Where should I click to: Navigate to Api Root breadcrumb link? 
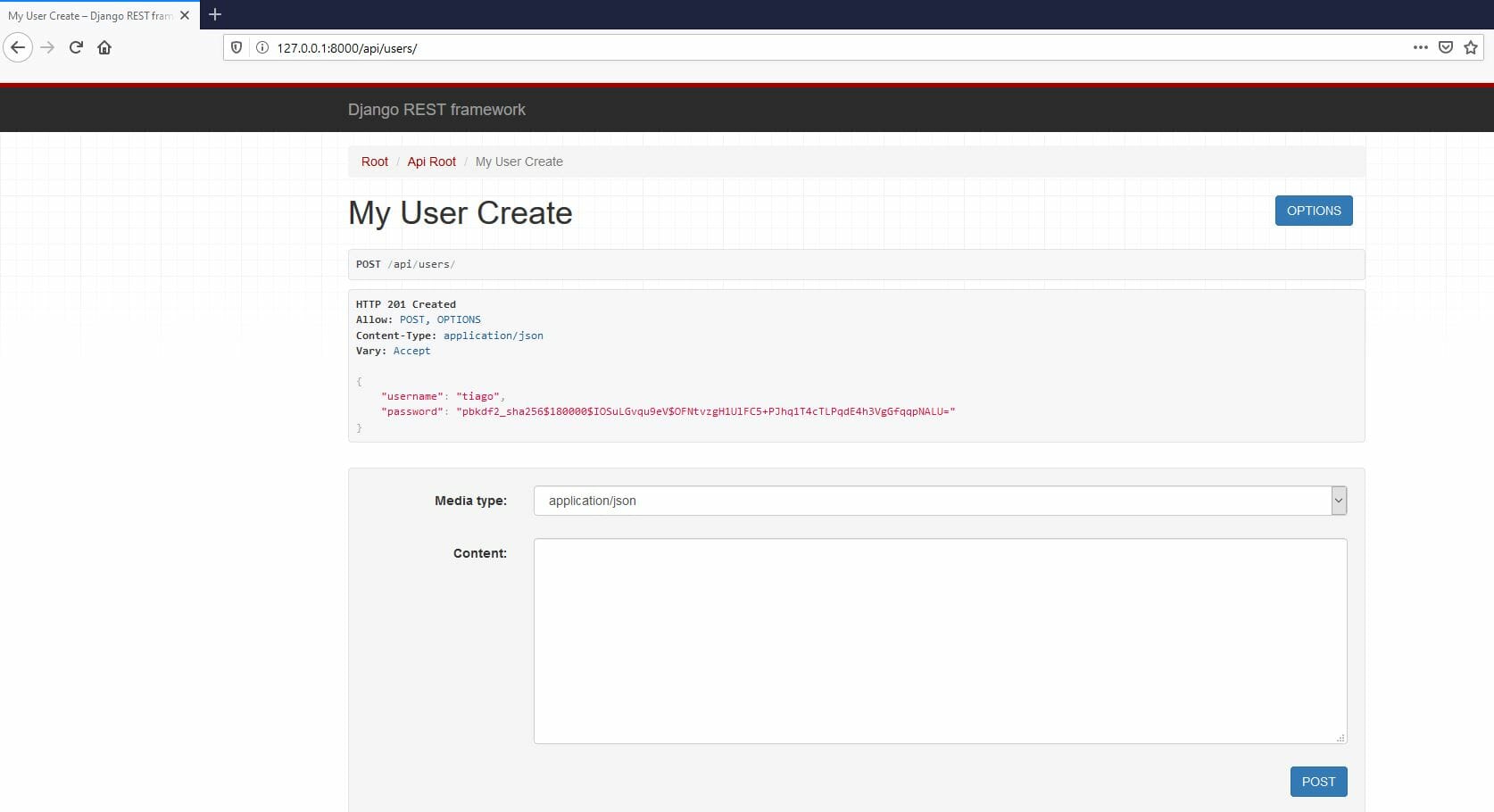[431, 162]
